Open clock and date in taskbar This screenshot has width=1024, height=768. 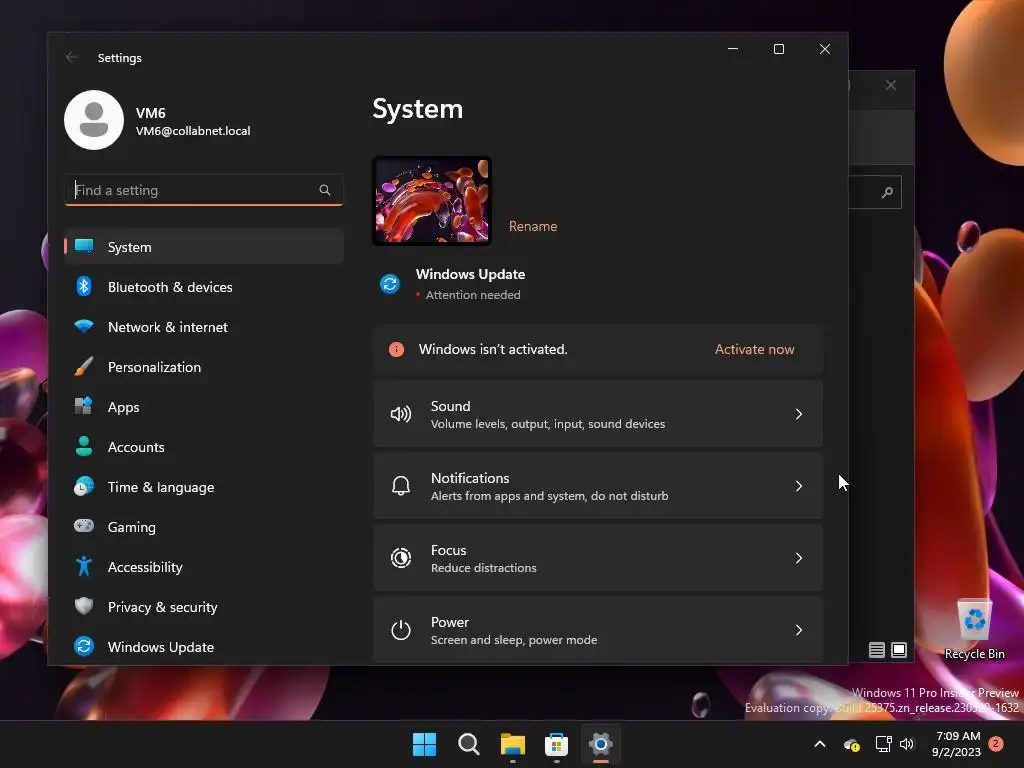coord(957,744)
